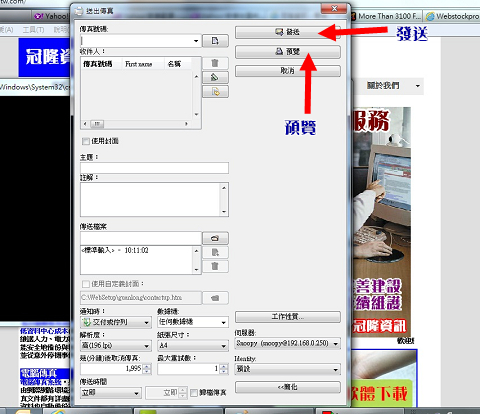Increase the max tries stepper value

[224, 366]
